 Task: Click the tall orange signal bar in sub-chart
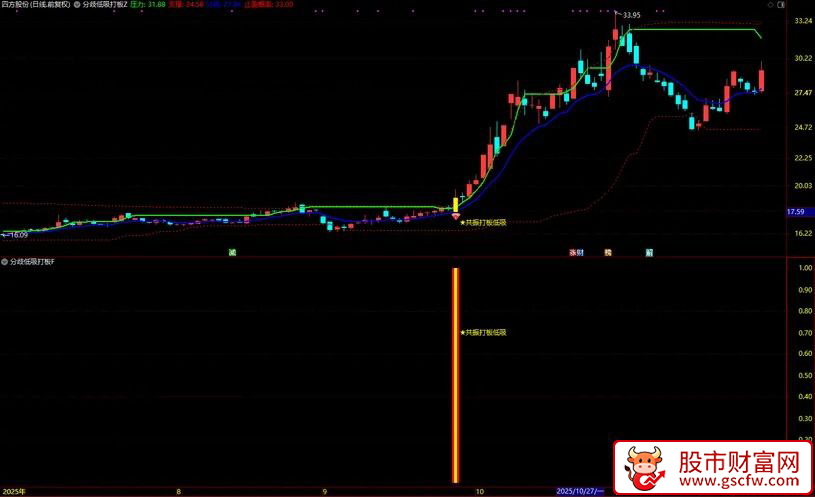[456, 375]
